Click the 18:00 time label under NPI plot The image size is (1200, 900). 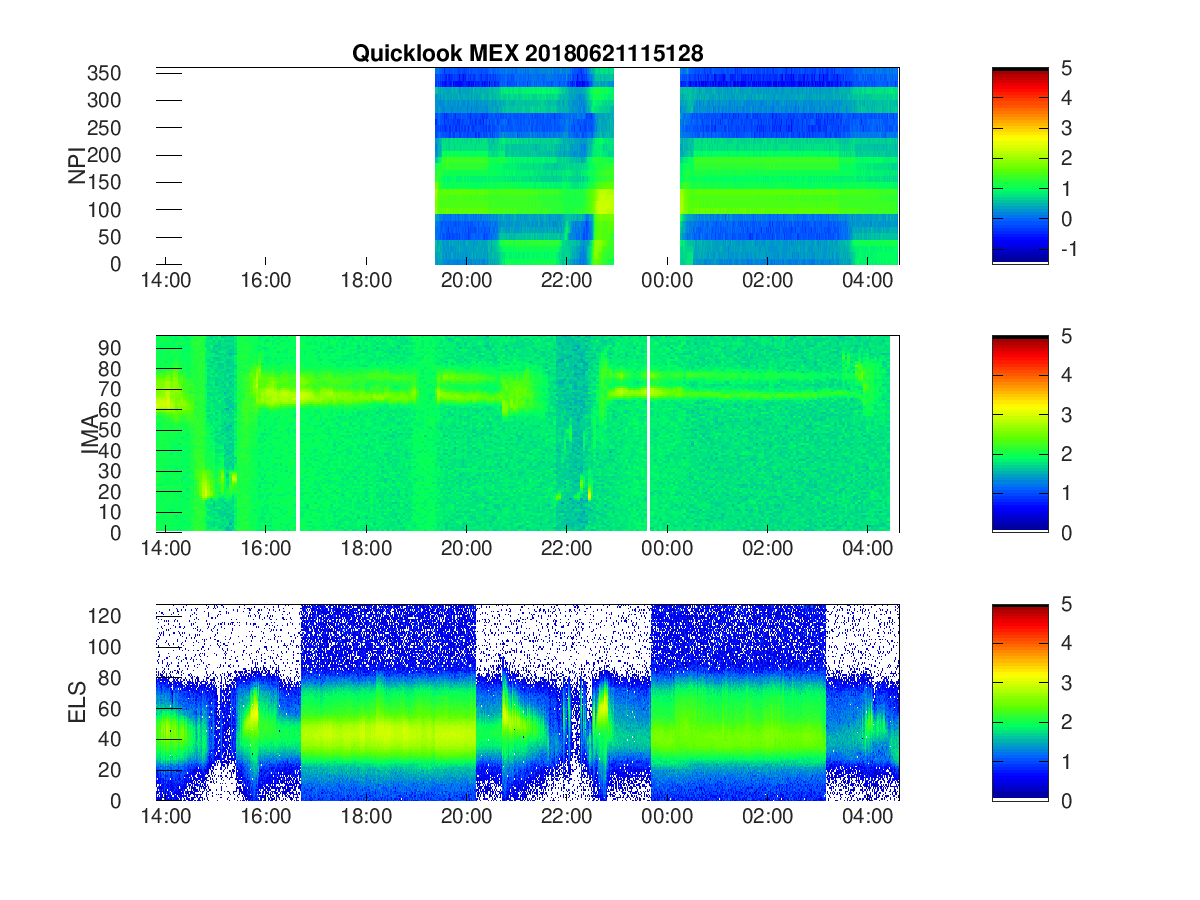click(366, 281)
